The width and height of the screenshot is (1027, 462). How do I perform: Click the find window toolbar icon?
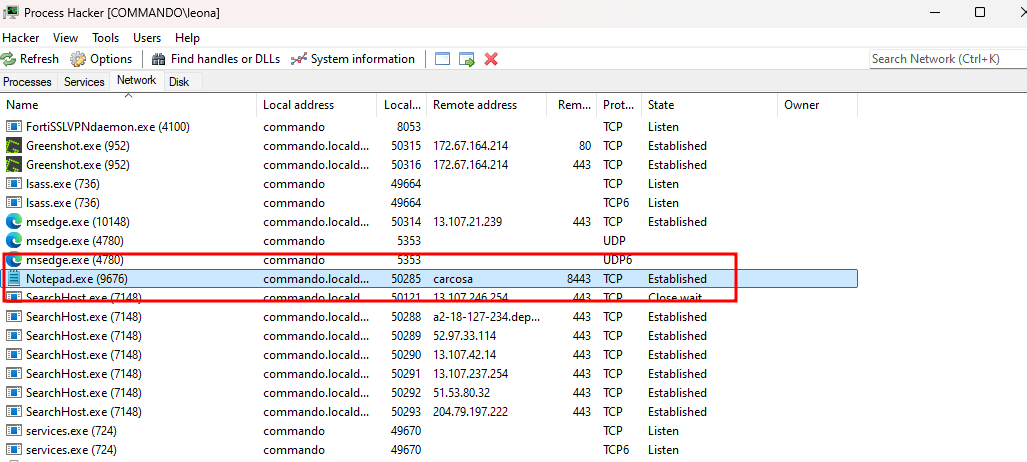tap(443, 59)
